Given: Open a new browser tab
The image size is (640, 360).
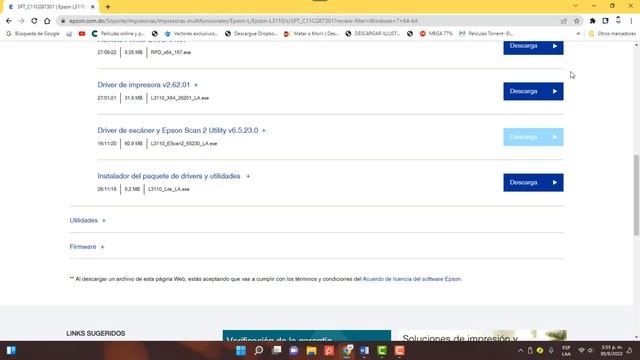Looking at the screenshot, I should [x=108, y=7].
